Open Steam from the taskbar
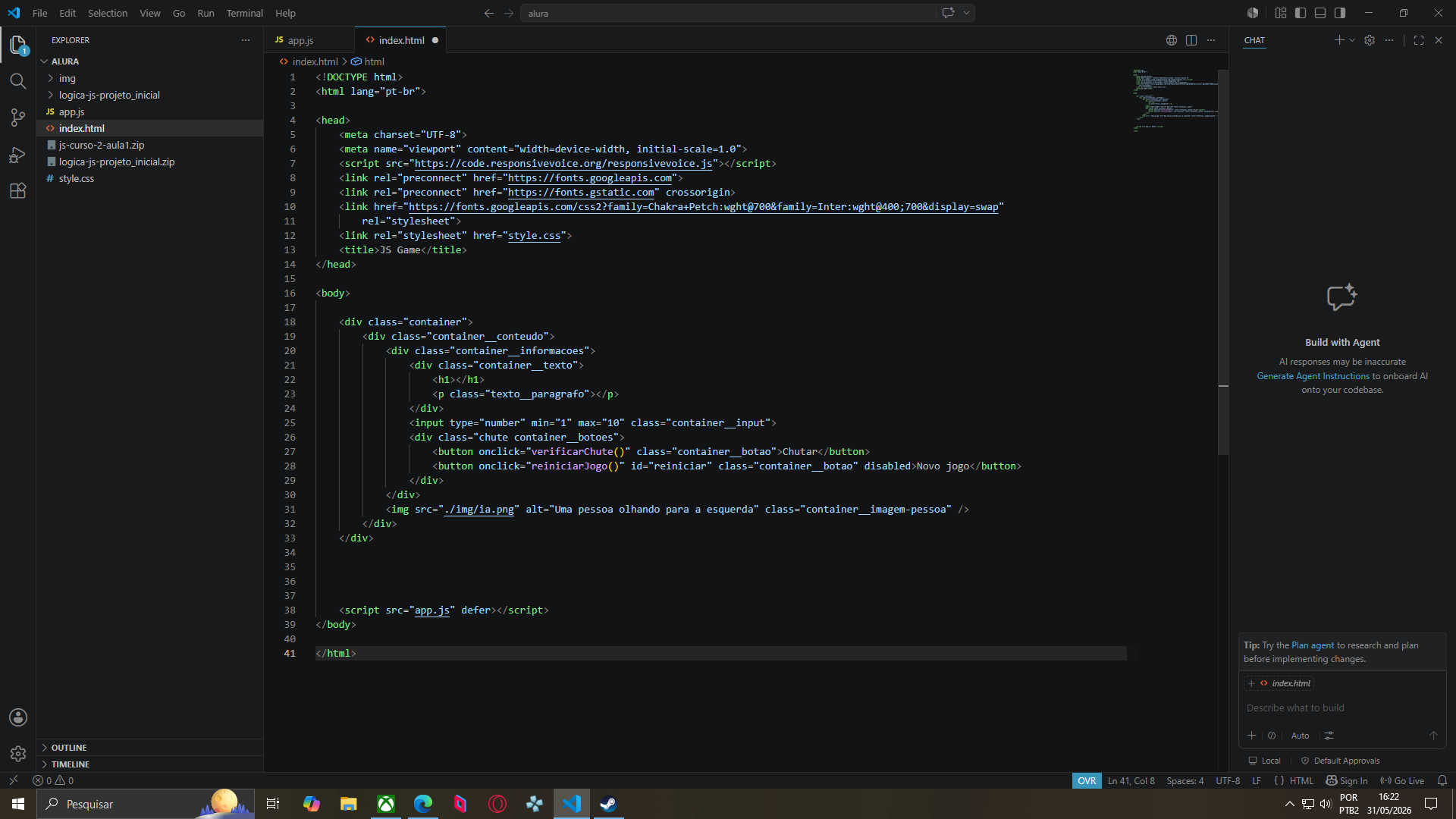This screenshot has height=819, width=1456. coord(608,804)
